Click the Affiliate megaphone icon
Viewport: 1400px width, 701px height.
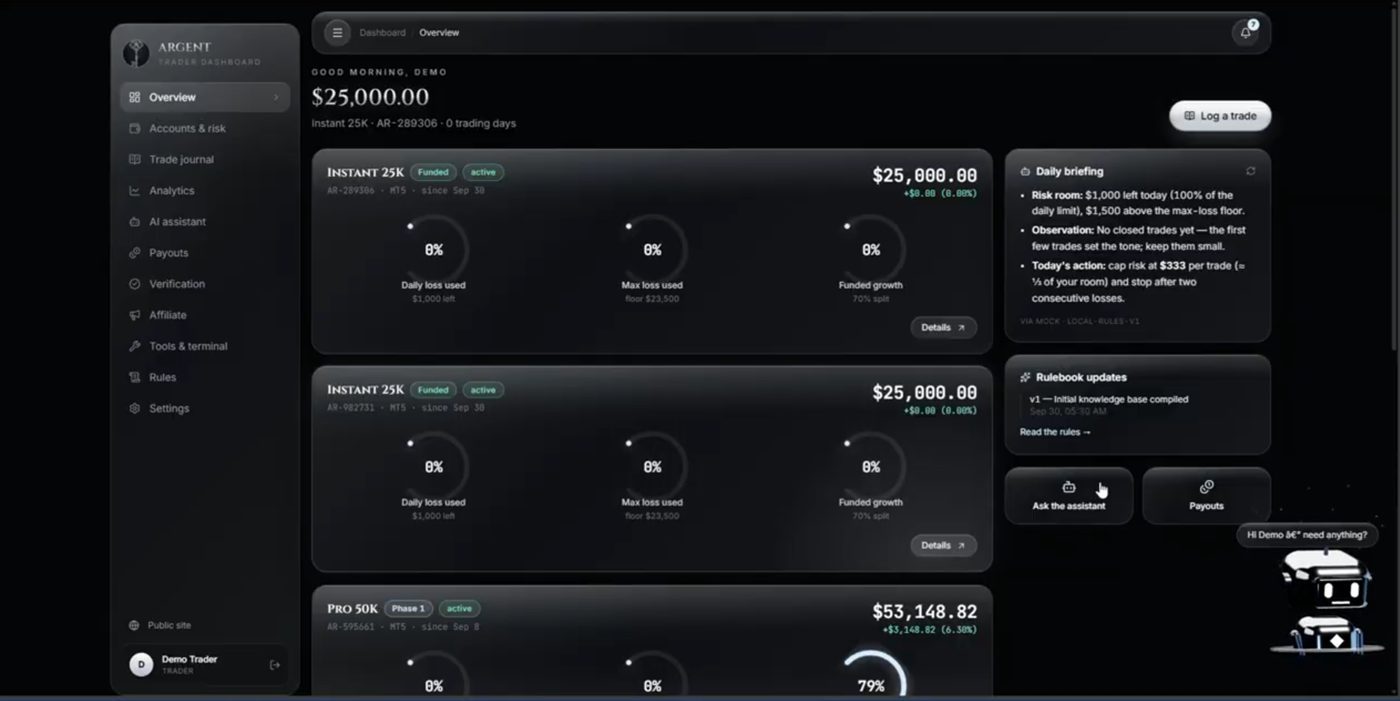pos(135,315)
